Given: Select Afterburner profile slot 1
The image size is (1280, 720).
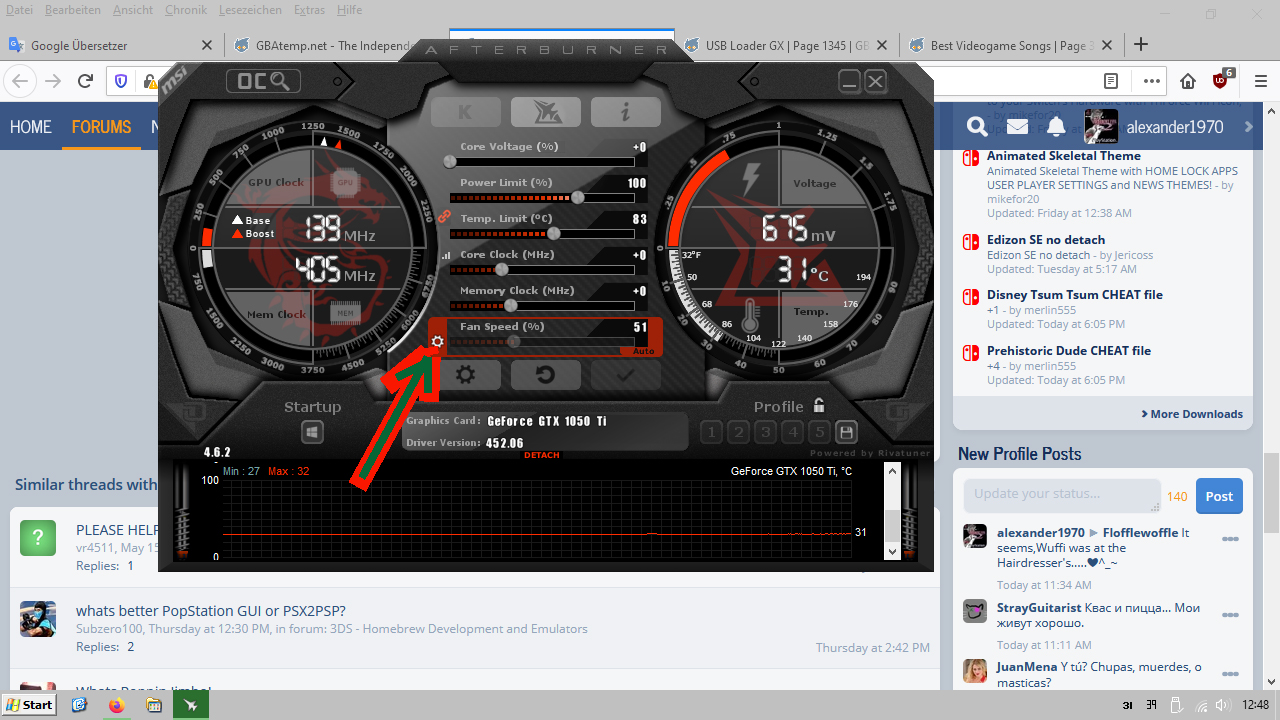Looking at the screenshot, I should coord(711,432).
